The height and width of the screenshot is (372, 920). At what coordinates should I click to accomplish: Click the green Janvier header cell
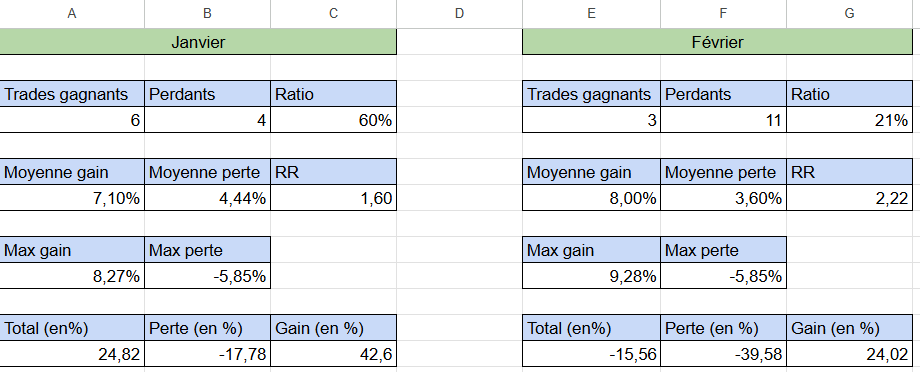[x=198, y=42]
